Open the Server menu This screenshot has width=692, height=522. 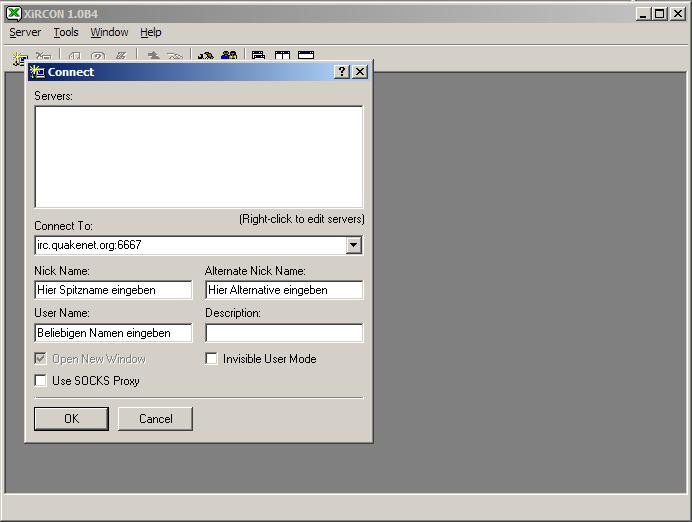(25, 32)
